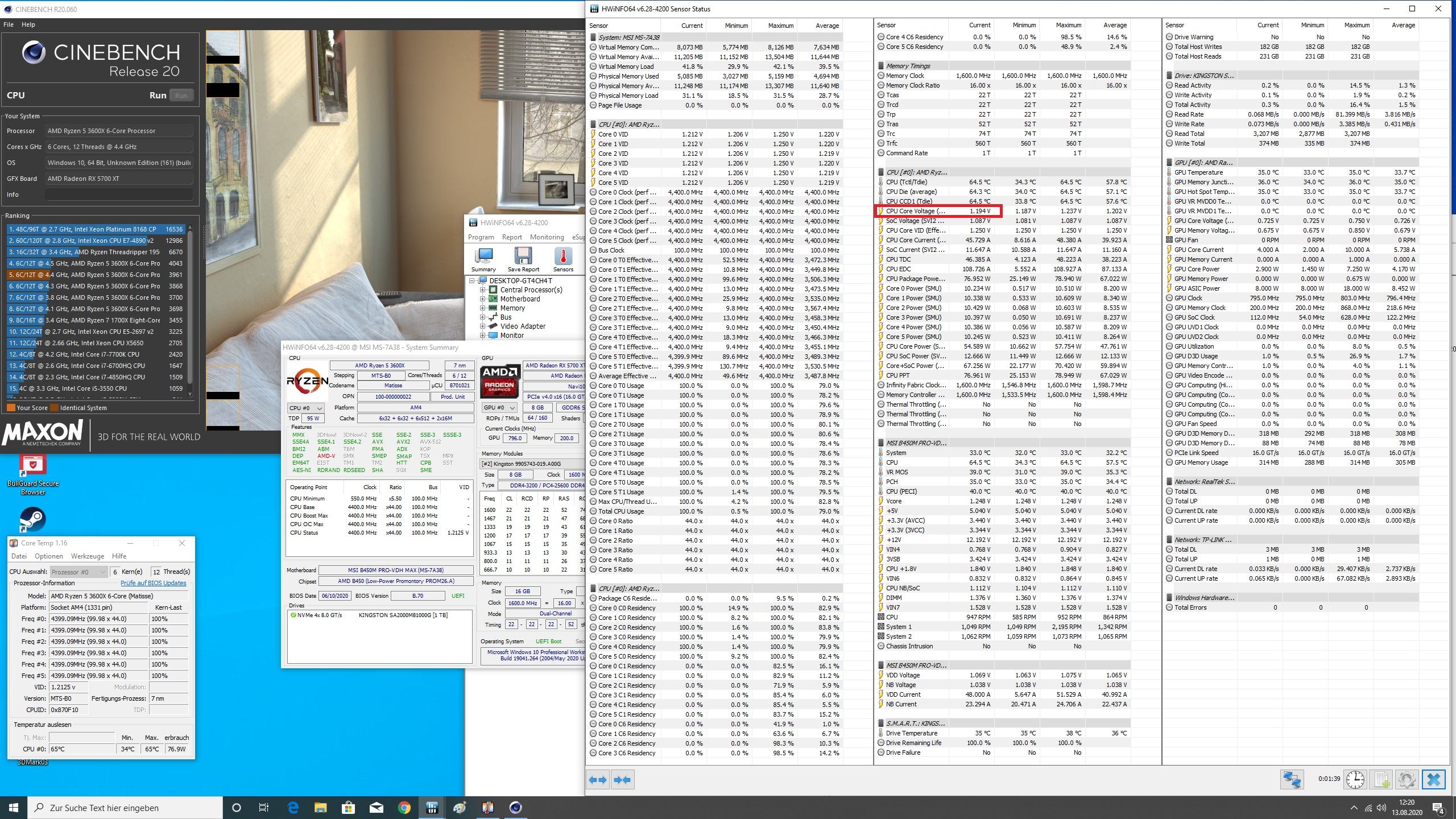The image size is (1456, 819).
Task: Open Google Chrome from taskbar
Action: coord(404,808)
